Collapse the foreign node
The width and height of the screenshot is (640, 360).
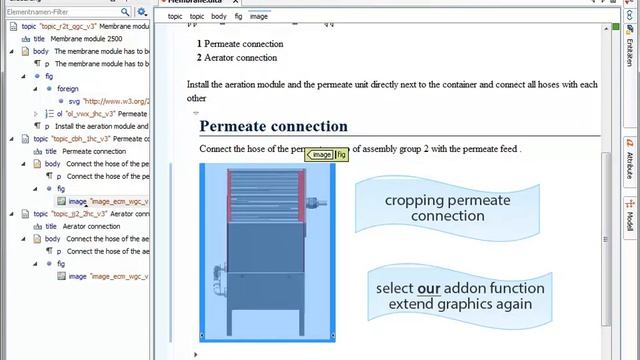(35, 89)
